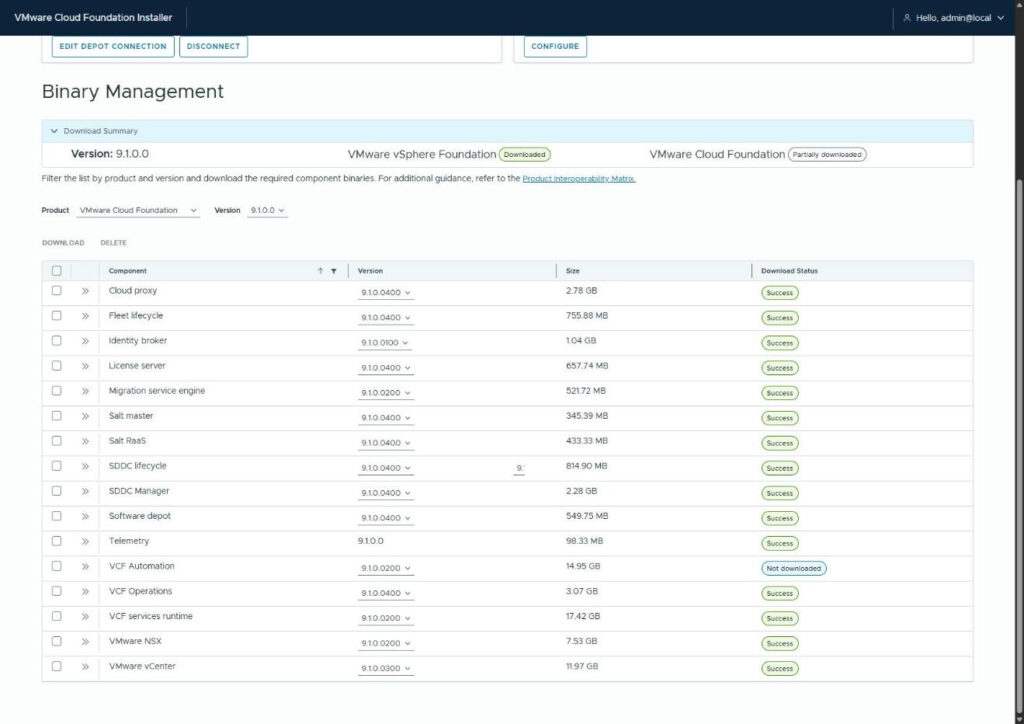Expand details for Migration service engine row
The width and height of the screenshot is (1024, 724).
click(x=85, y=391)
